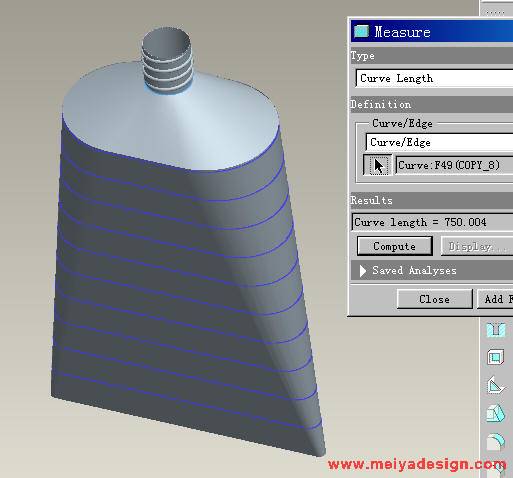The image size is (513, 478).
Task: Select the Curve:F49(COPY_8) reference field
Action: tap(454, 165)
